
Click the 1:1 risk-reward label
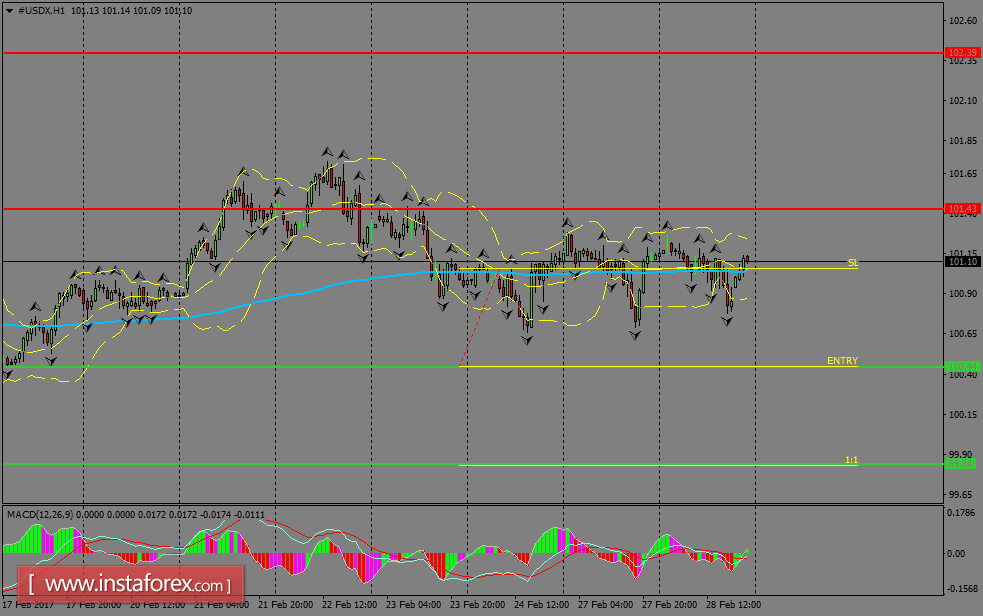pyautogui.click(x=849, y=459)
